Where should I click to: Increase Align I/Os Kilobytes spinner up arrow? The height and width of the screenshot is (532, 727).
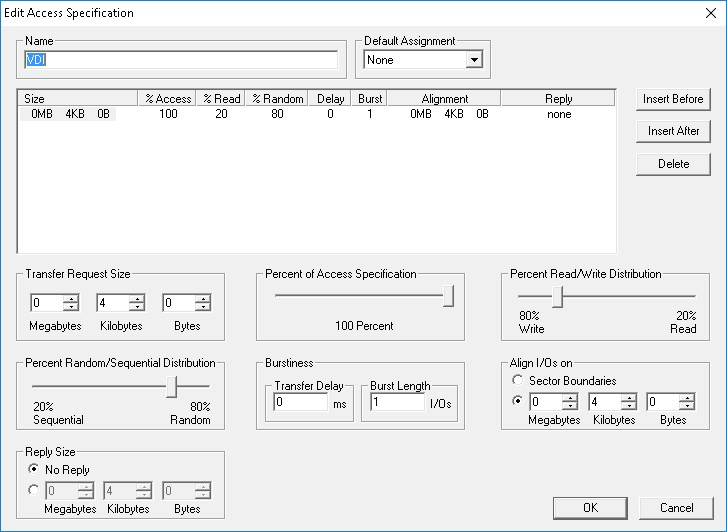(x=629, y=397)
